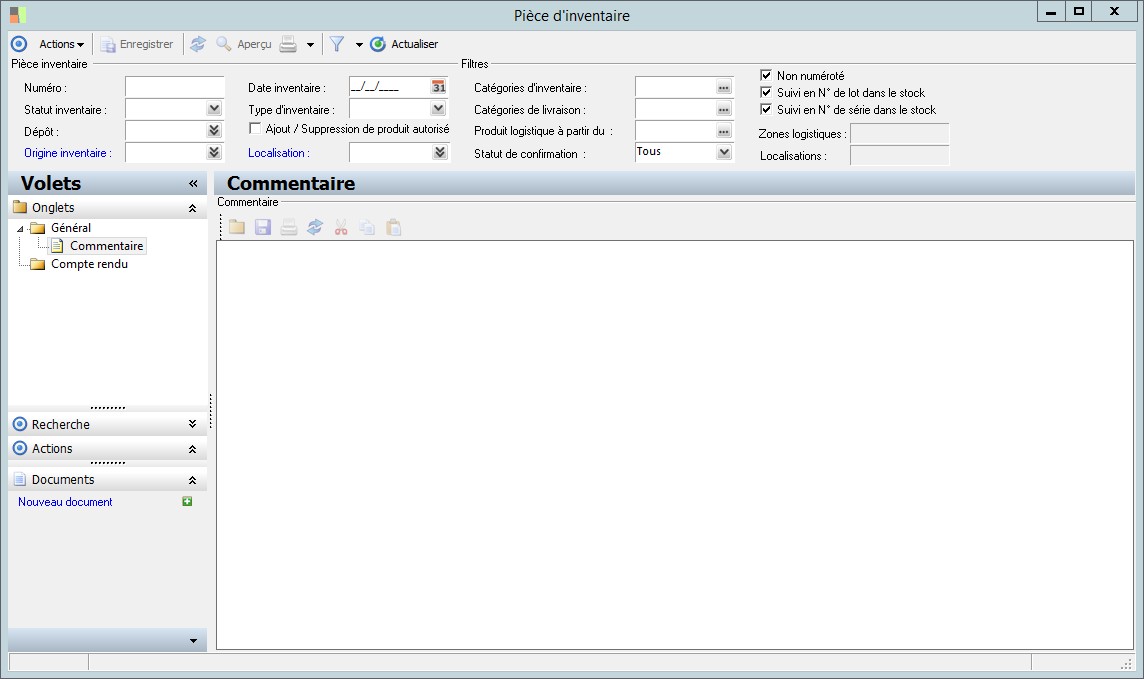This screenshot has height=679, width=1144.
Task: Collapse the Onglets section
Action: coord(193,208)
